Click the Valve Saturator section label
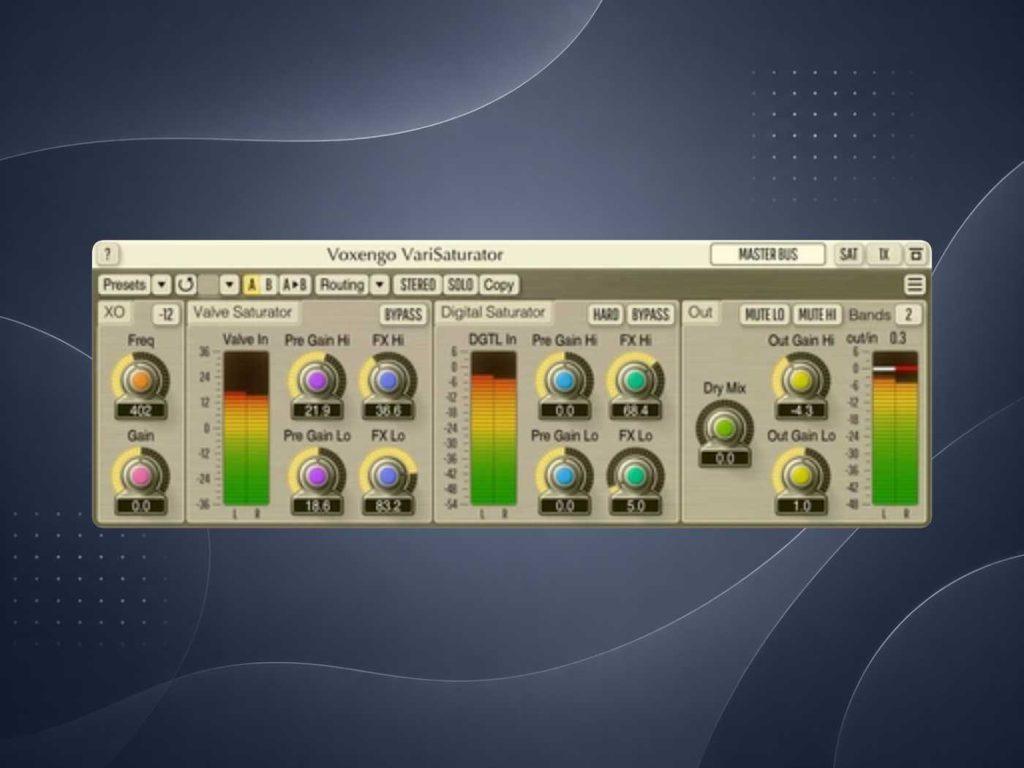The height and width of the screenshot is (768, 1024). coord(242,312)
